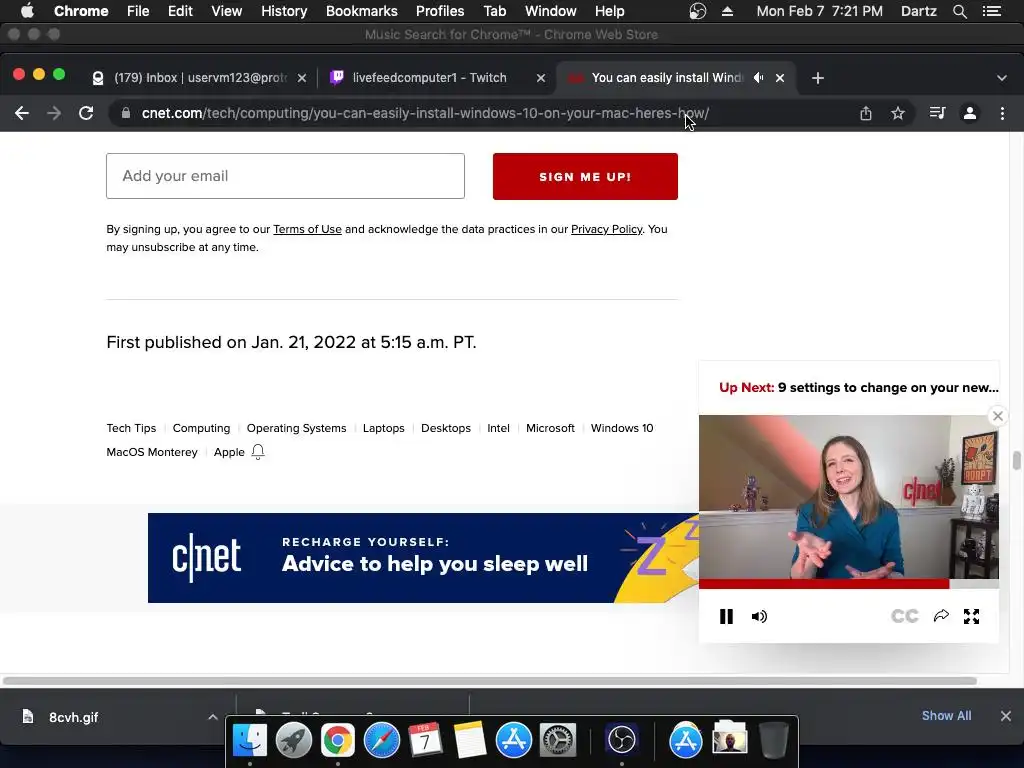Open the Desktops tag link
The width and height of the screenshot is (1024, 768).
coord(445,428)
